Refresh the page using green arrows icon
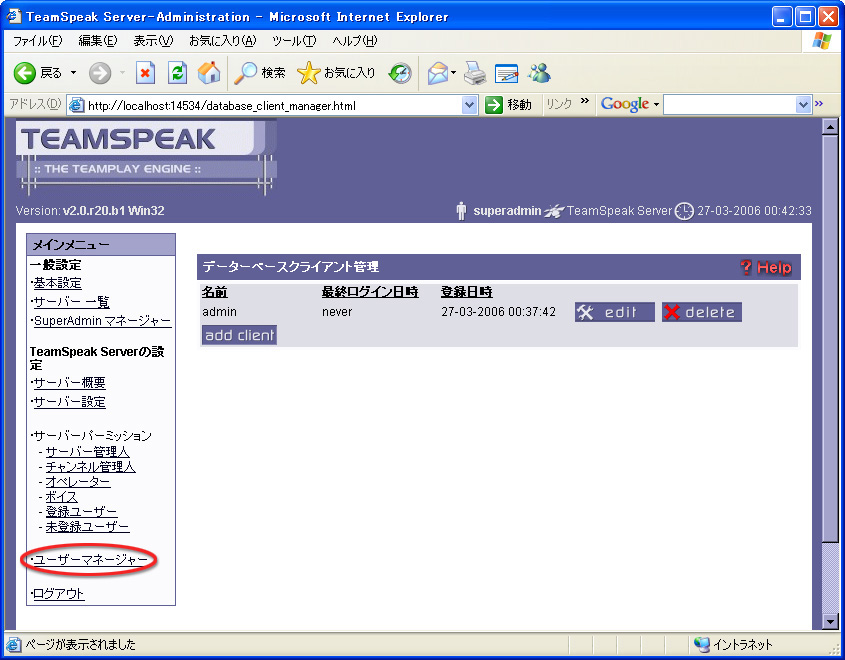This screenshot has width=845, height=660. pyautogui.click(x=177, y=73)
